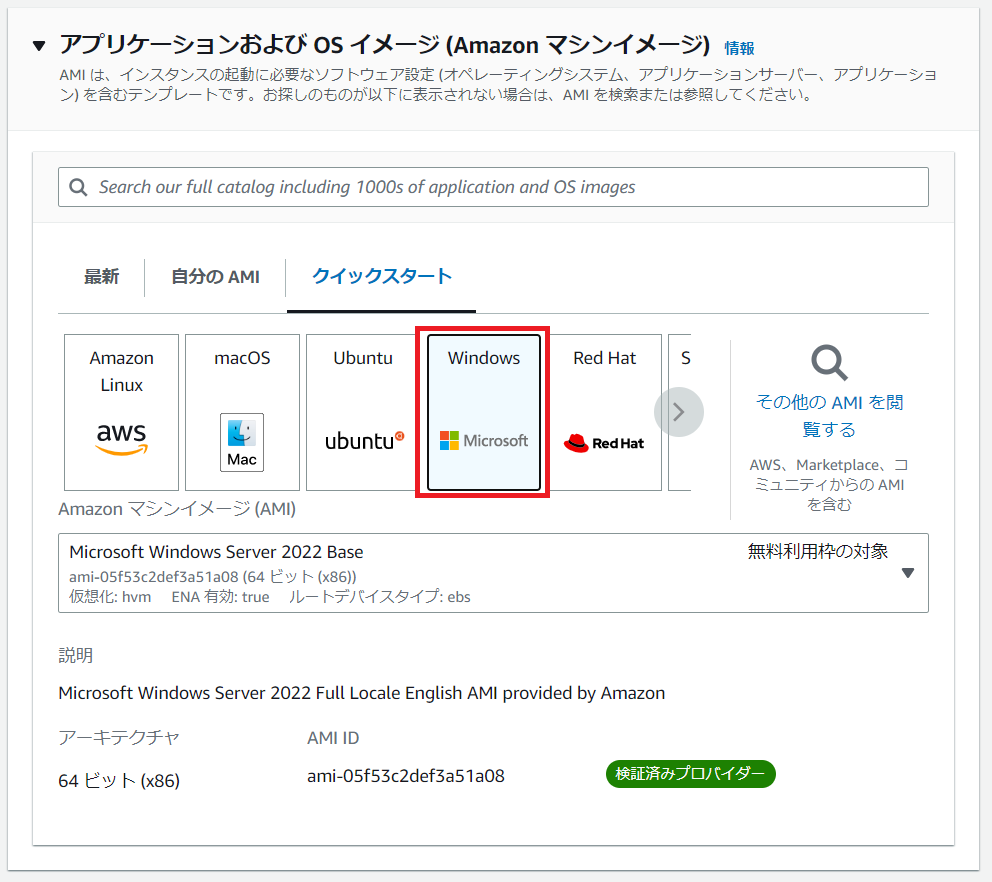
Task: Click the 説明 label
Action: [x=76, y=655]
